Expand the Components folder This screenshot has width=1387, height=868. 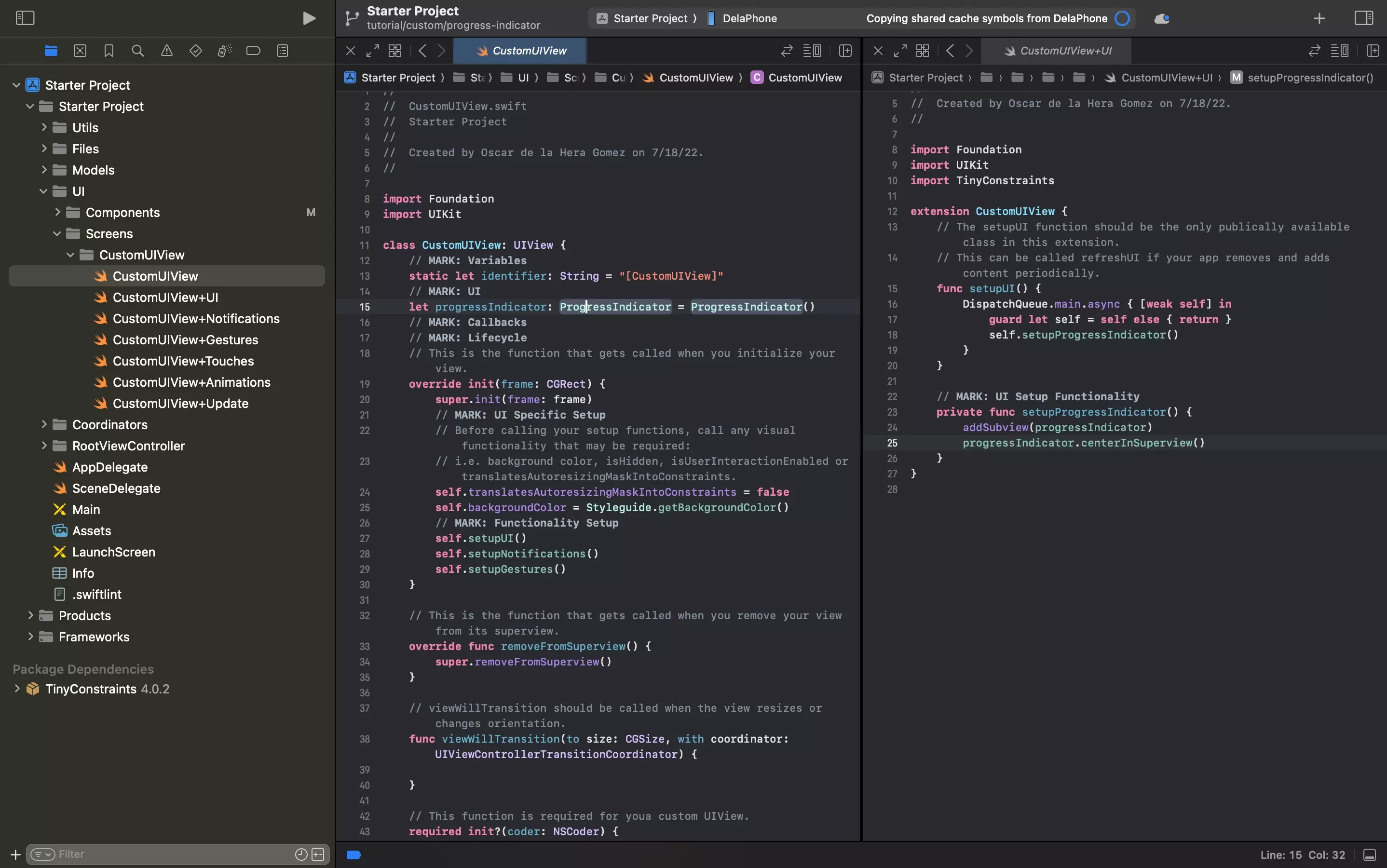tap(57, 212)
